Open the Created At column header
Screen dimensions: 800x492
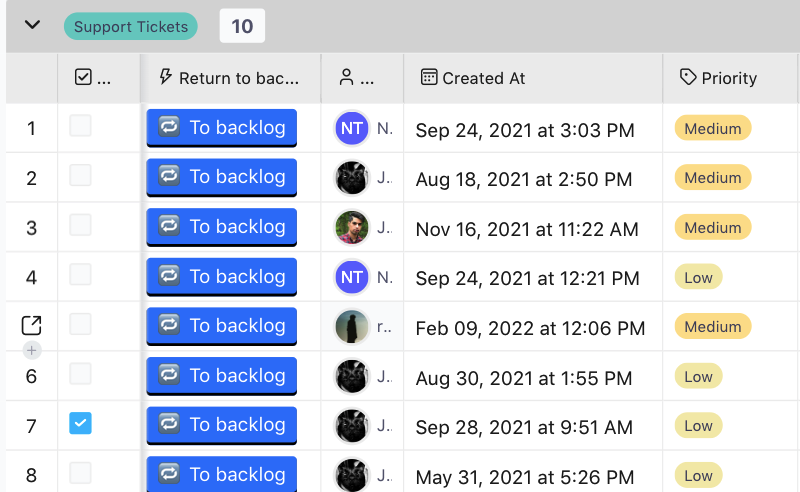484,78
